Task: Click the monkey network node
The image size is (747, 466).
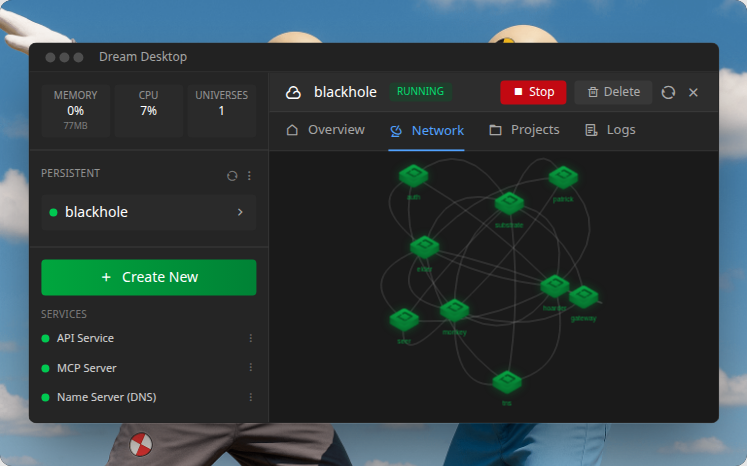Action: (x=454, y=310)
